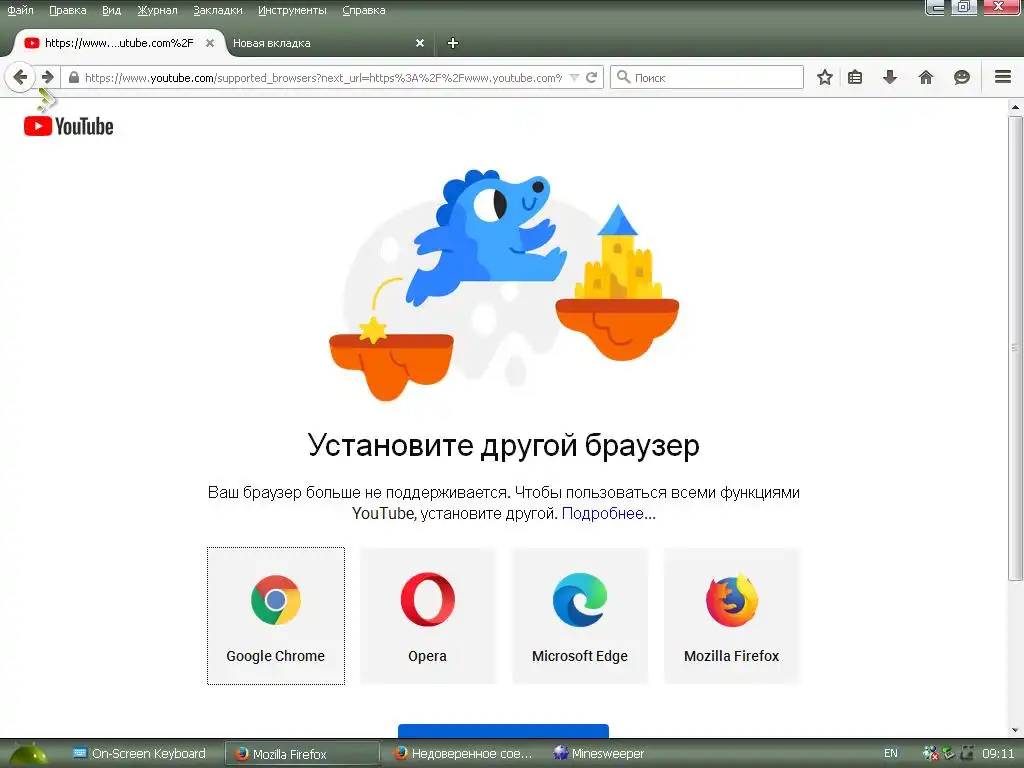Reload the page with the refresh icon

(592, 77)
